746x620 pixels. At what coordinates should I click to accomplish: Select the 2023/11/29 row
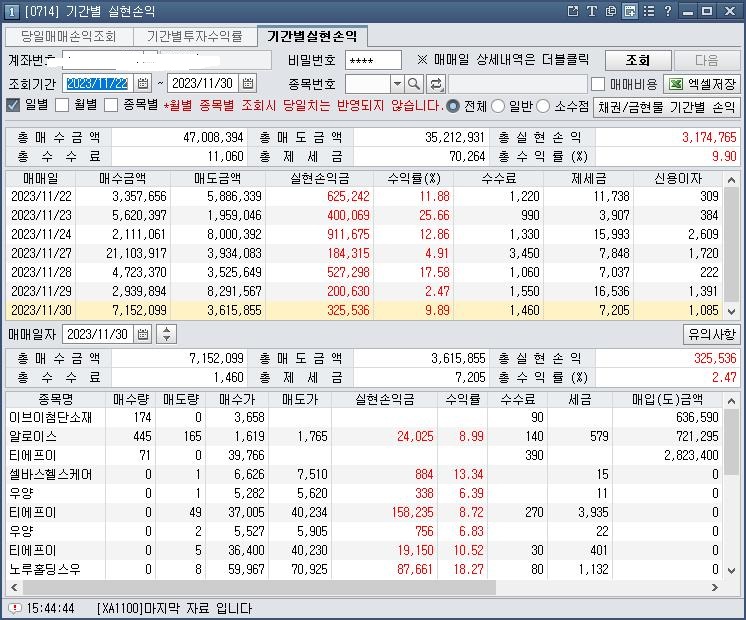click(365, 291)
